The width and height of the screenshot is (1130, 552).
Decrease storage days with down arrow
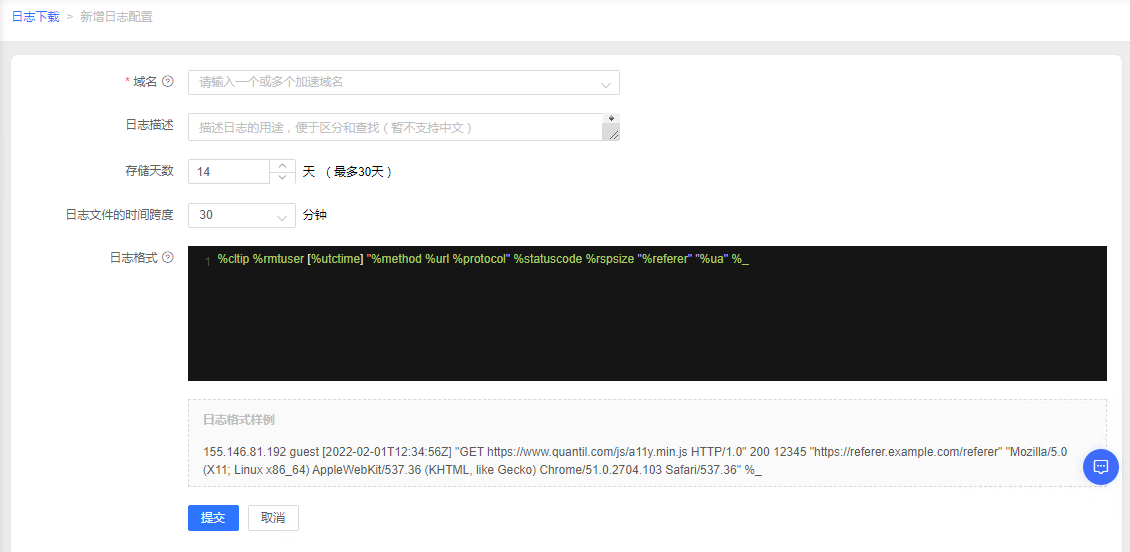(x=282, y=177)
